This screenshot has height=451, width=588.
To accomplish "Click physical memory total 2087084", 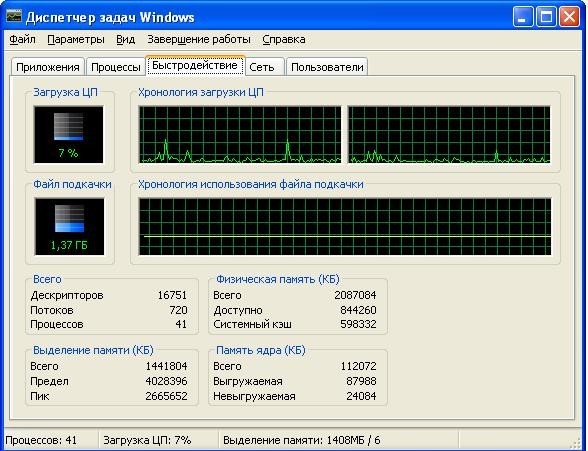I will point(355,295).
